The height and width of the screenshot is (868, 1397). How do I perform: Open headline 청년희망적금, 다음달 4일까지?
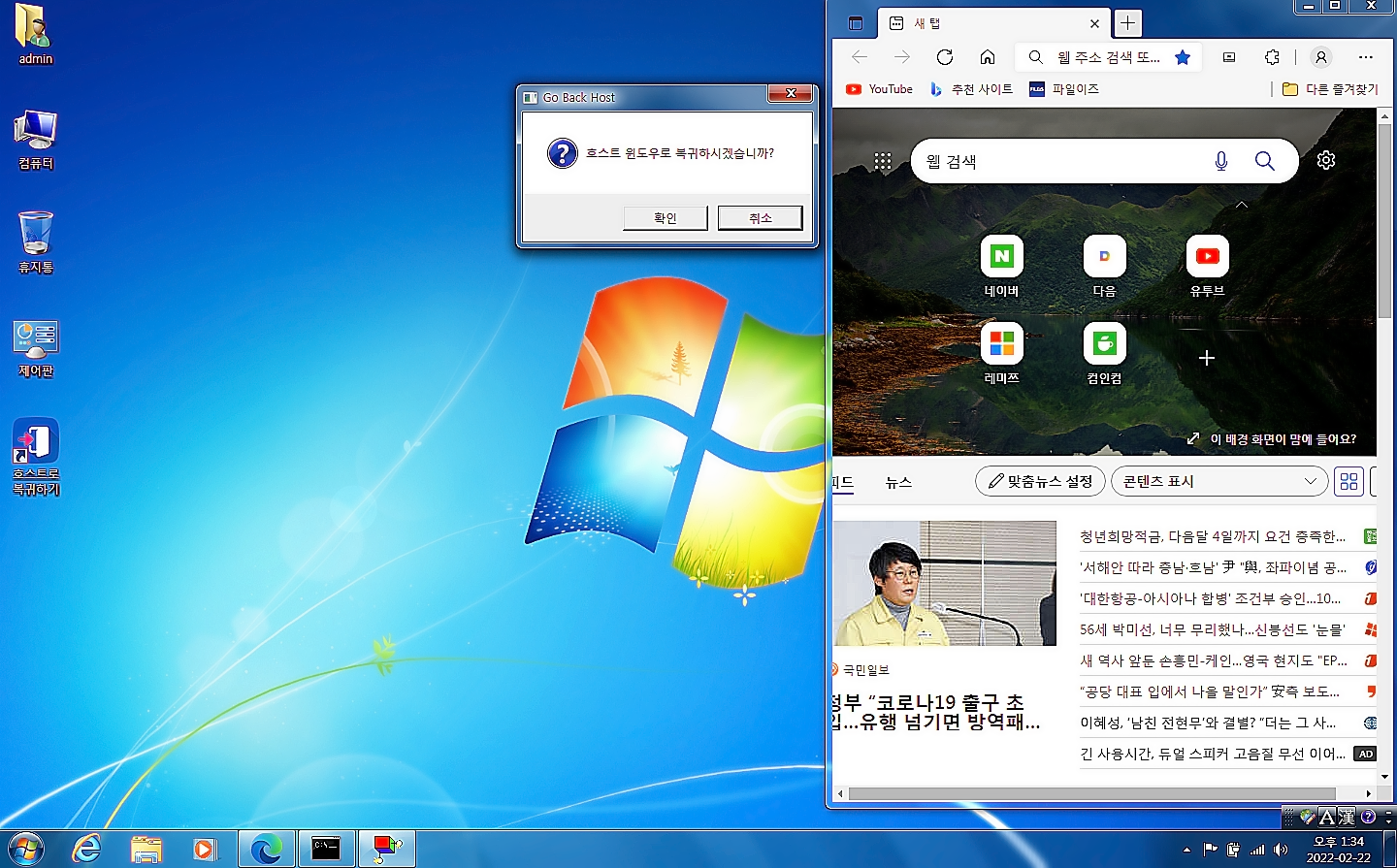pyautogui.click(x=1212, y=536)
